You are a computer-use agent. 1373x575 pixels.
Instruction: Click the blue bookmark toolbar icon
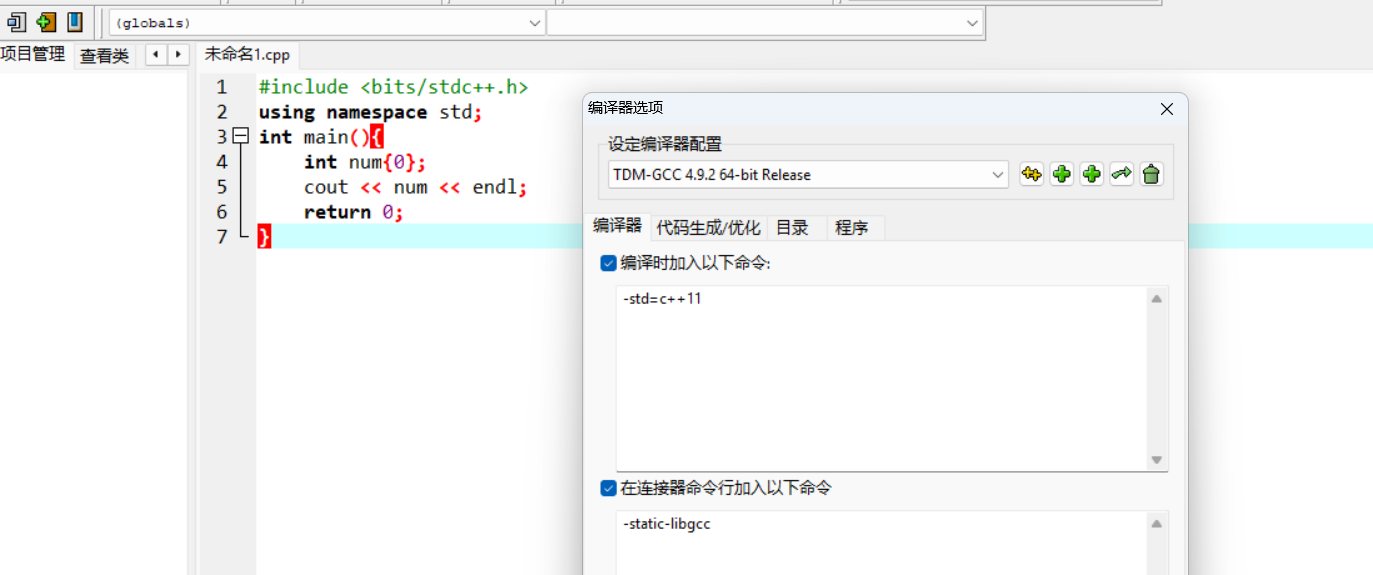75,22
